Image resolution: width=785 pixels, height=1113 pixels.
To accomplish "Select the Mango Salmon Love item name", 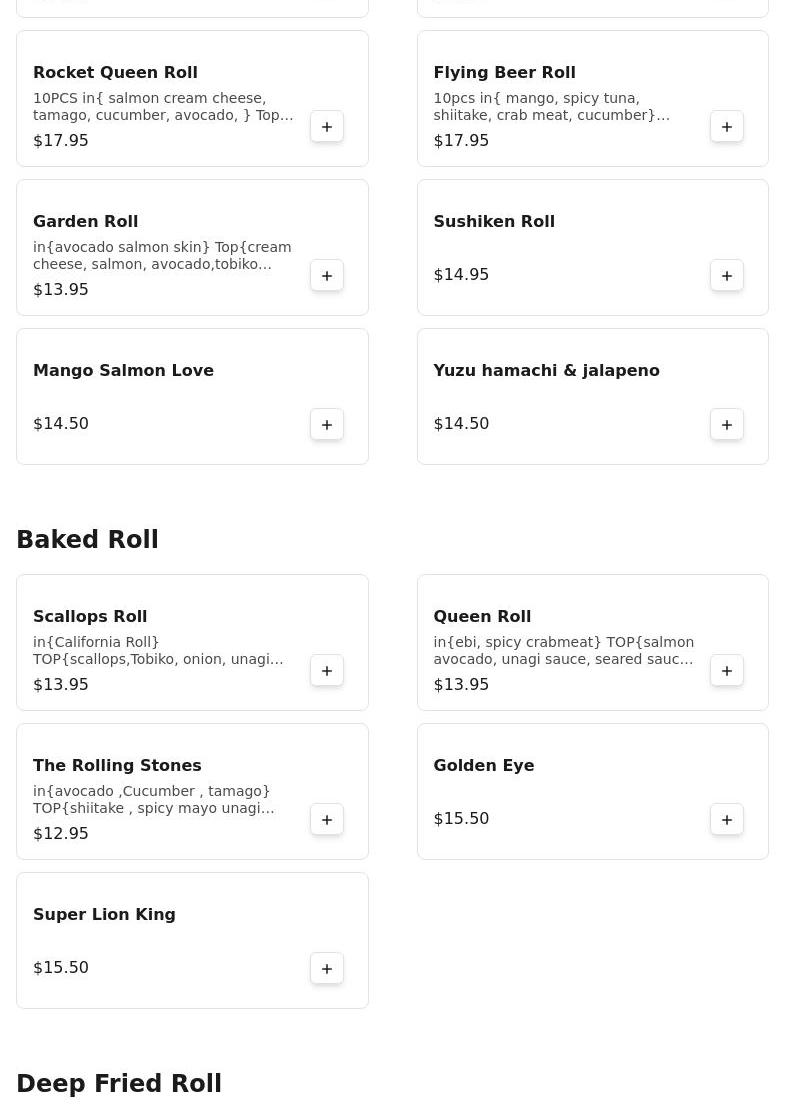I will tap(123, 371).
